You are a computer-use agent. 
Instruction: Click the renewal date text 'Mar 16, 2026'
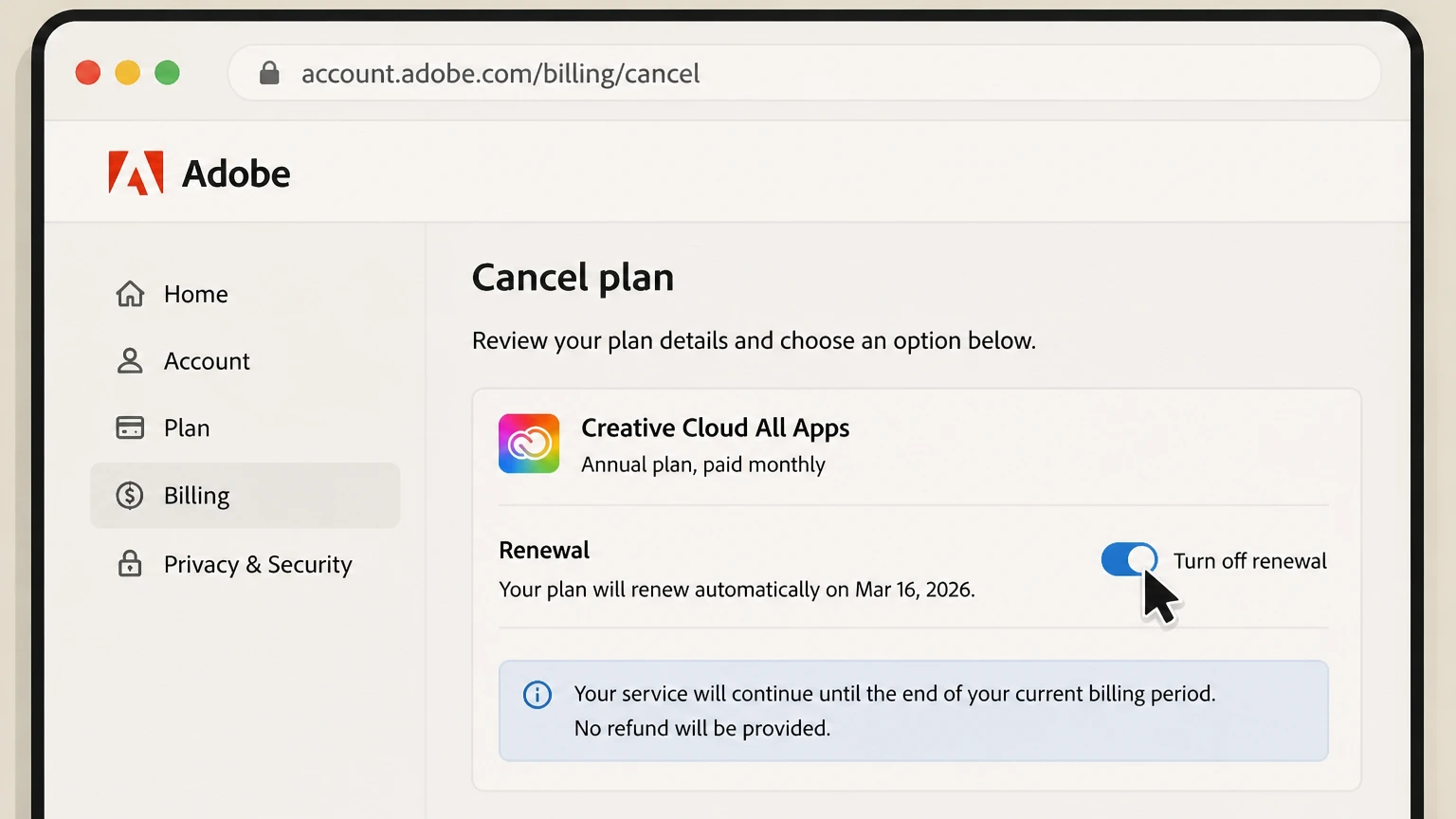(914, 590)
